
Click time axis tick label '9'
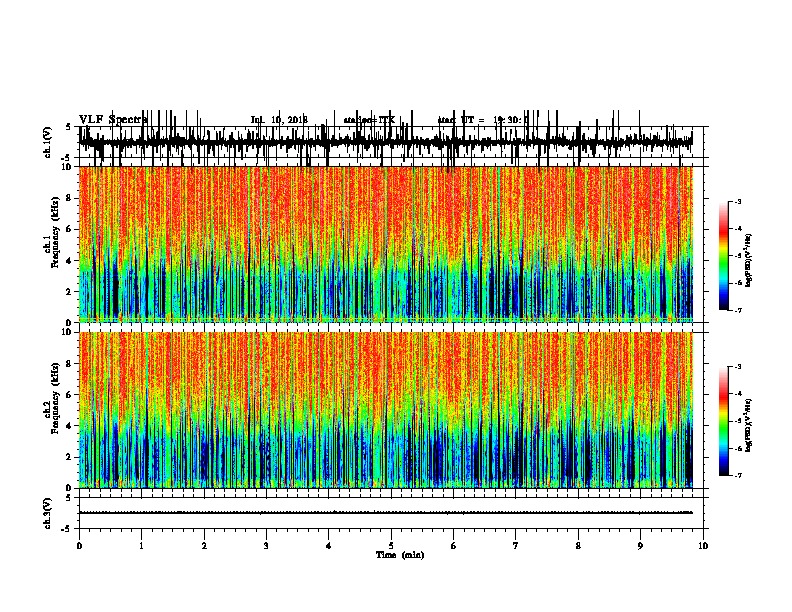click(x=640, y=546)
